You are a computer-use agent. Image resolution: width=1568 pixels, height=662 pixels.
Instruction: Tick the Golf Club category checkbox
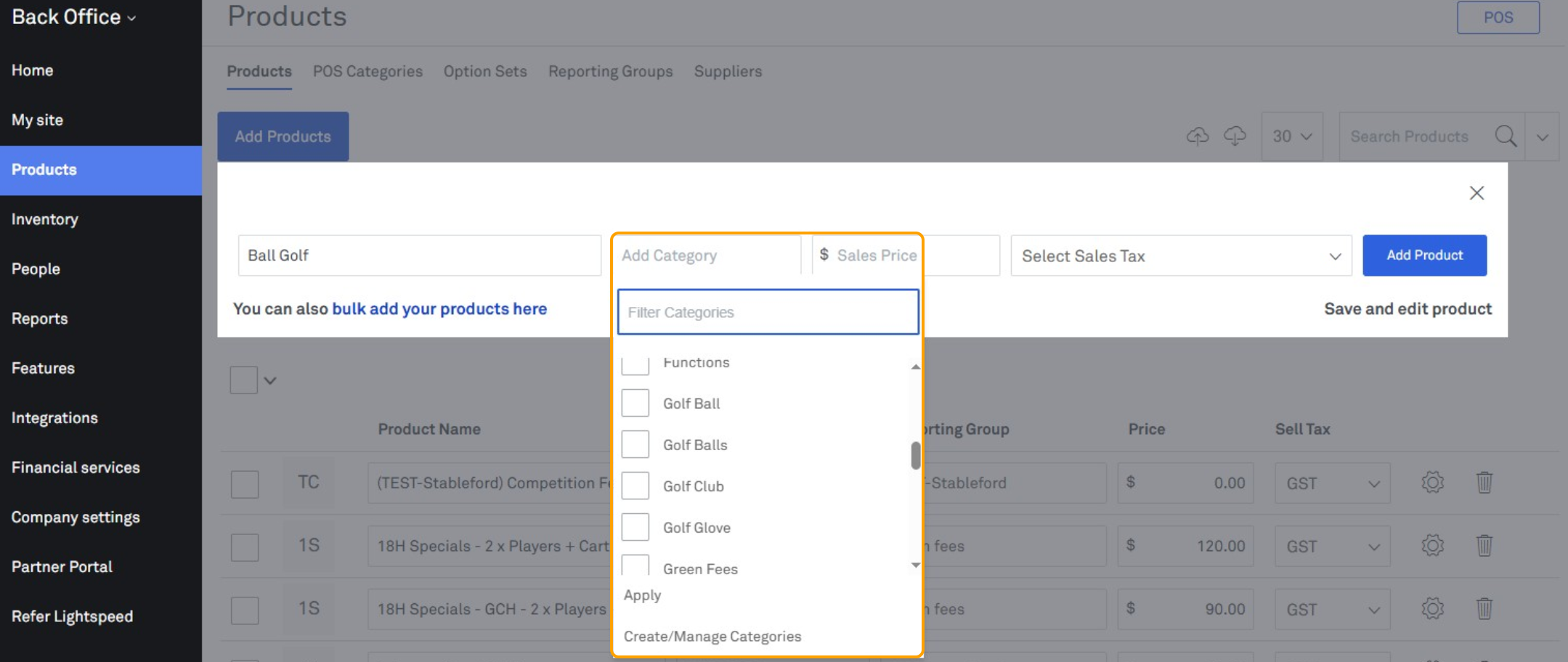(635, 486)
